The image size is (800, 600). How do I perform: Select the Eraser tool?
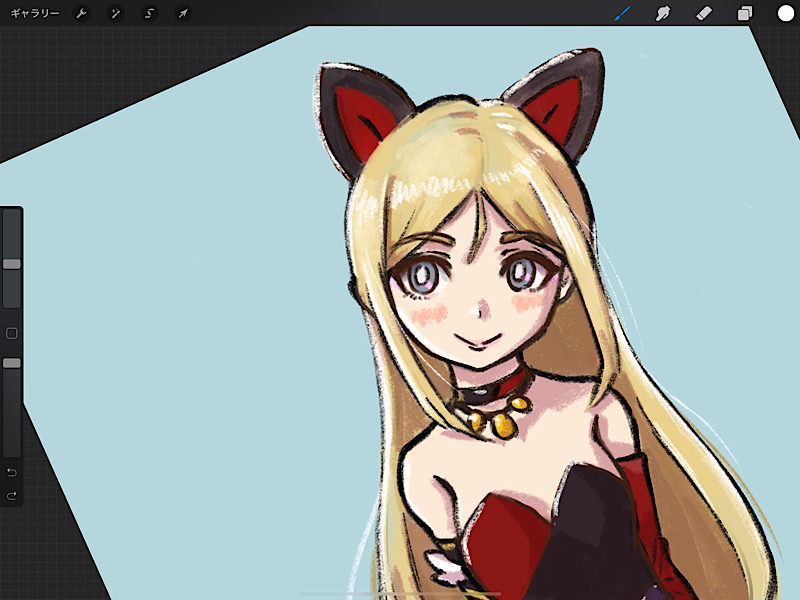click(704, 13)
